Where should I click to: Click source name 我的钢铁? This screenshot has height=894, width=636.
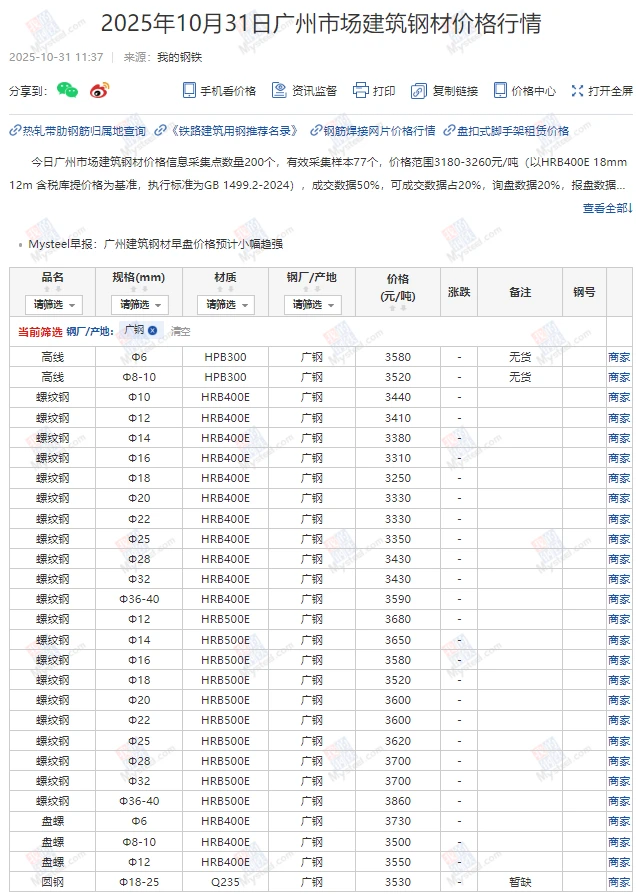(x=180, y=57)
